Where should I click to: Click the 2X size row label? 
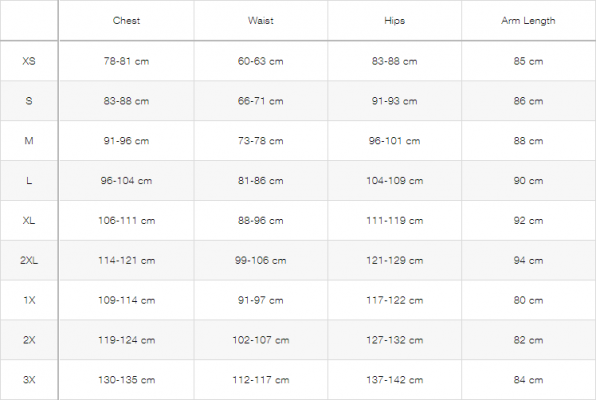tap(29, 340)
